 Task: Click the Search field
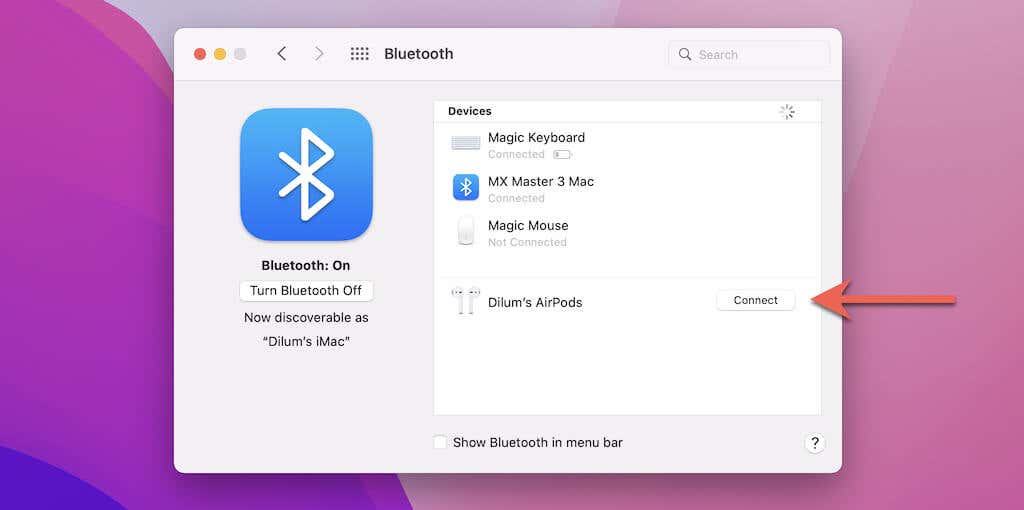click(749, 54)
